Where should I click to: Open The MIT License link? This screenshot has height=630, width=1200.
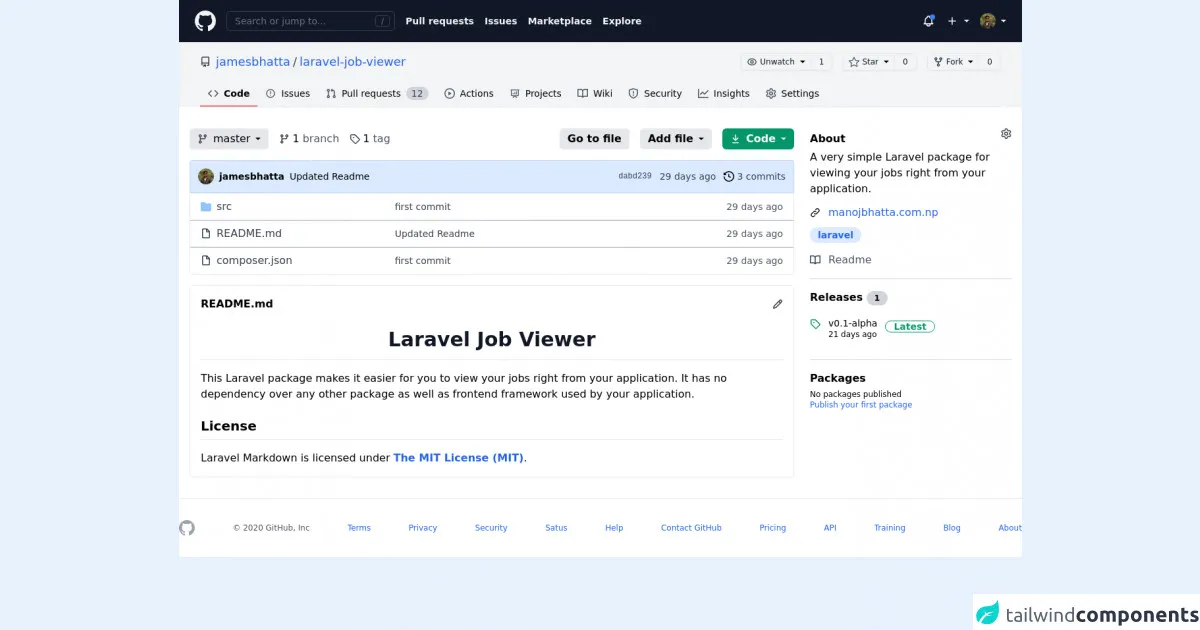[x=458, y=458]
